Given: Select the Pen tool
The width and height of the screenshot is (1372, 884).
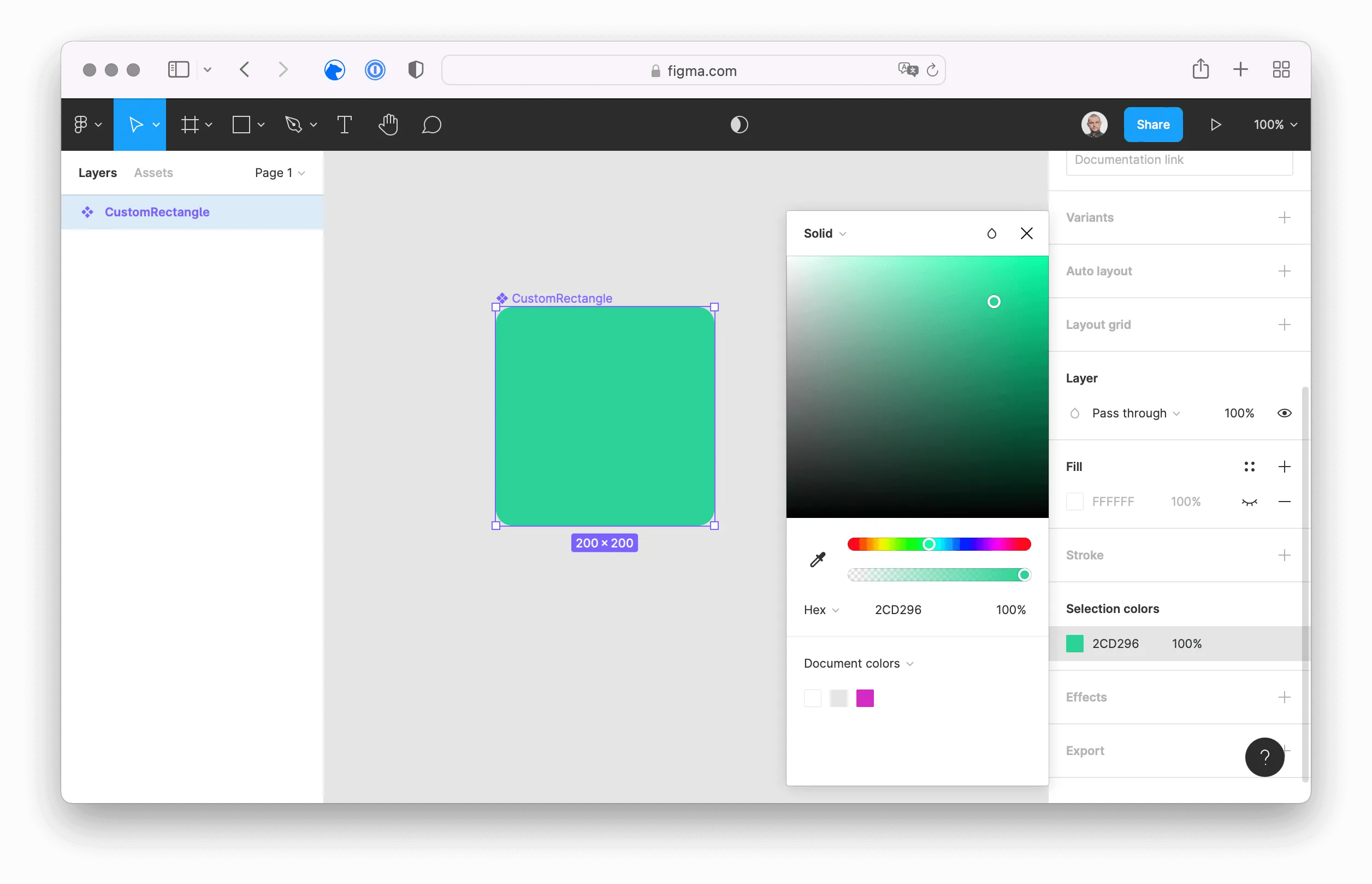Looking at the screenshot, I should pos(294,125).
